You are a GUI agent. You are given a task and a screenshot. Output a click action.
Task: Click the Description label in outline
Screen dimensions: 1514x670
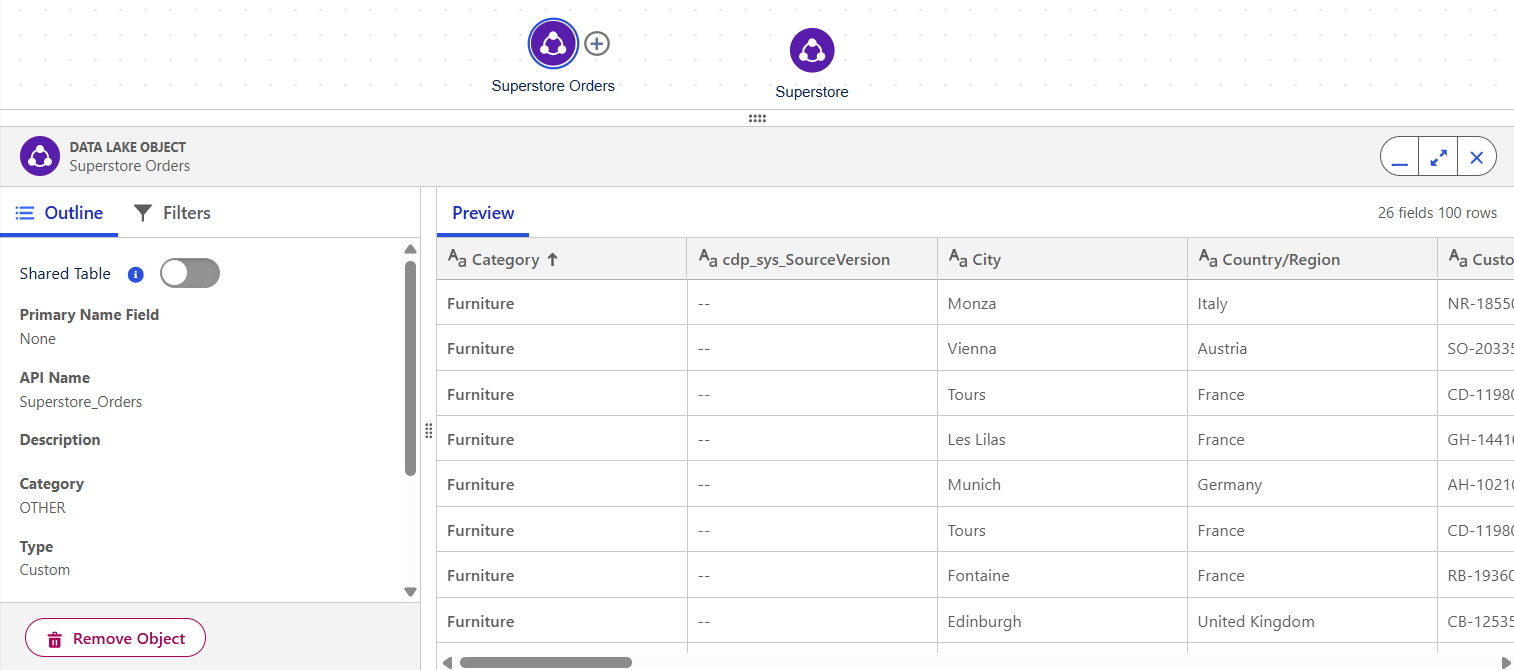pos(60,440)
